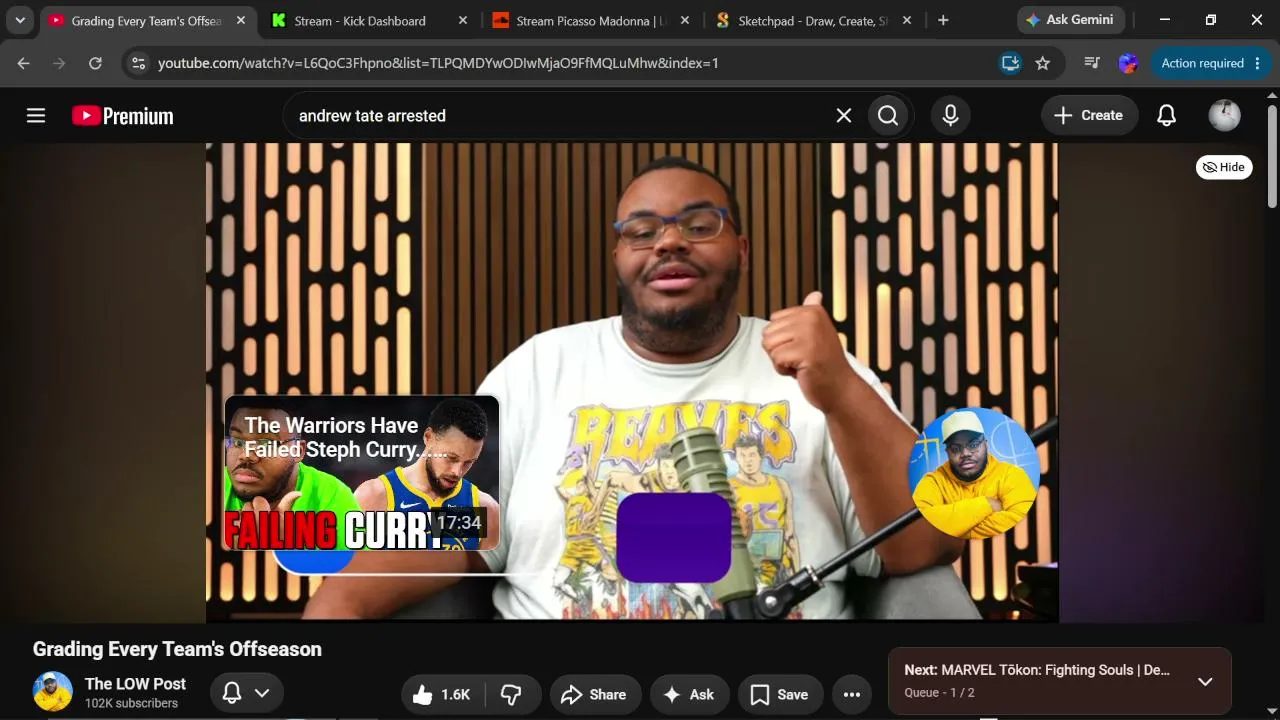Image resolution: width=1280 pixels, height=720 pixels.
Task: Open the Create menu
Action: tap(1089, 116)
